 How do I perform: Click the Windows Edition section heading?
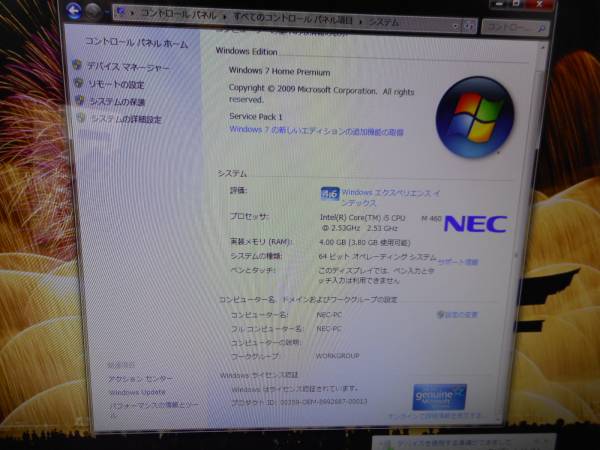[246, 51]
